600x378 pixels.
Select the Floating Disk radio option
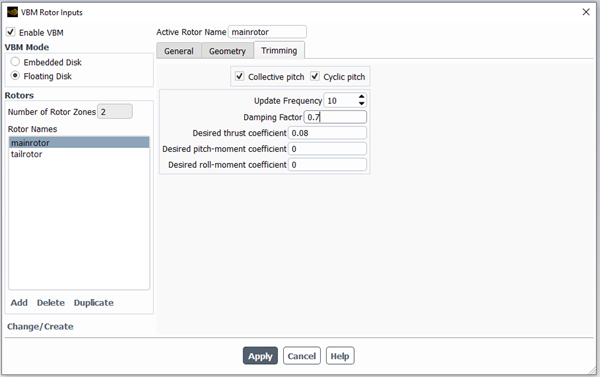(15, 75)
